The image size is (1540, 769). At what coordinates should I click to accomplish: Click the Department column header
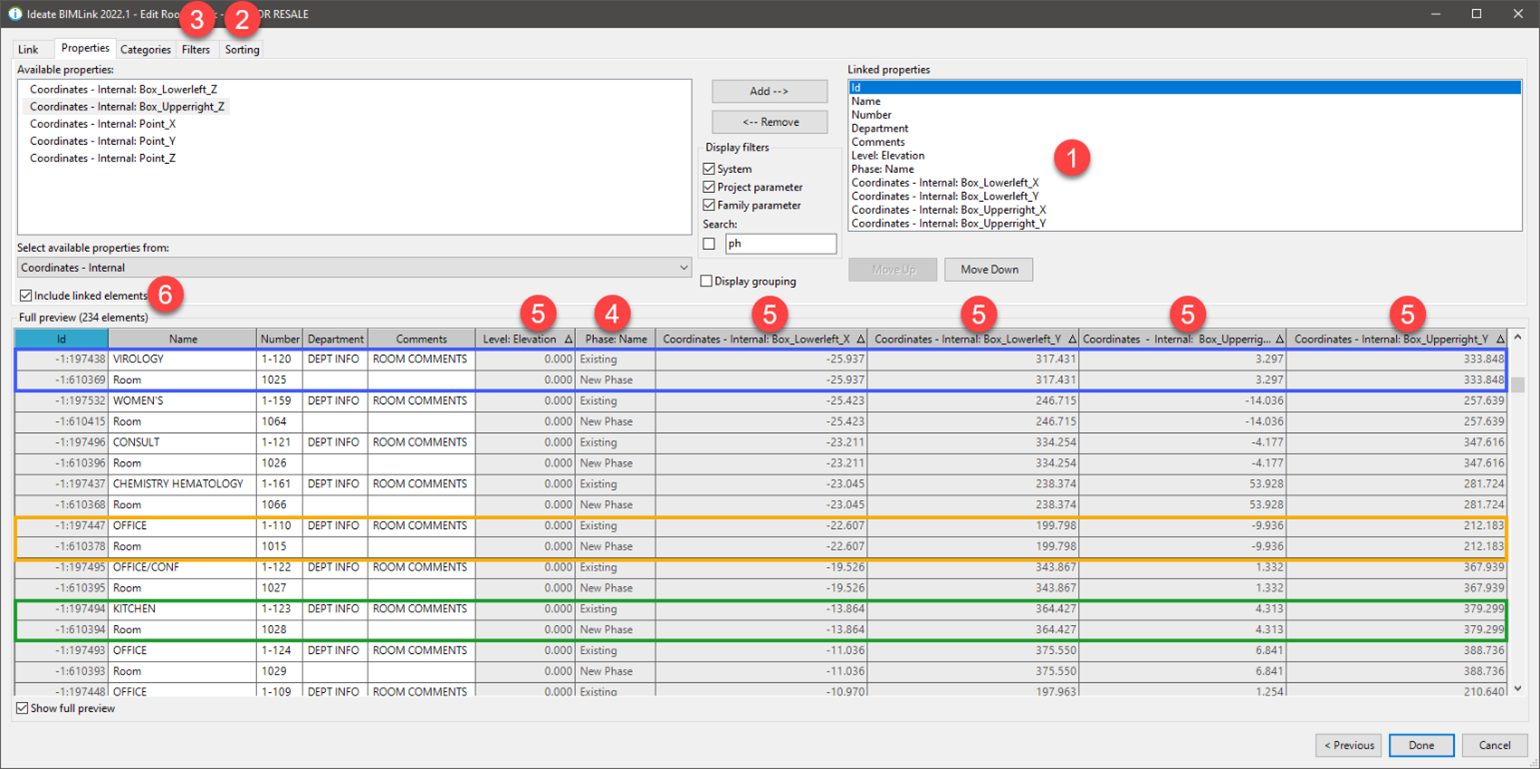pyautogui.click(x=335, y=339)
